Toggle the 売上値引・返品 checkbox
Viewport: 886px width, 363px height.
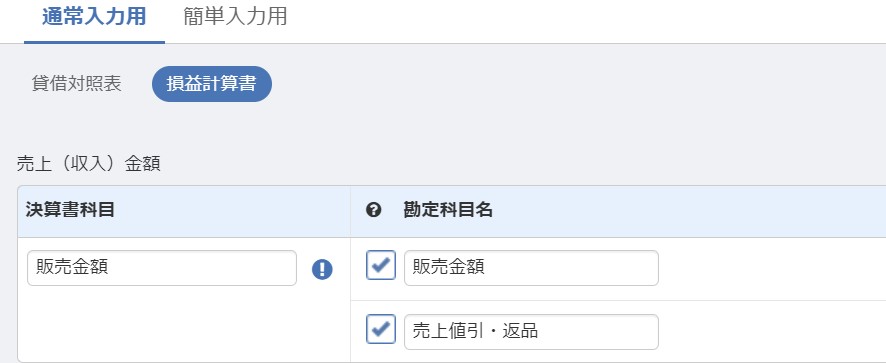[381, 329]
